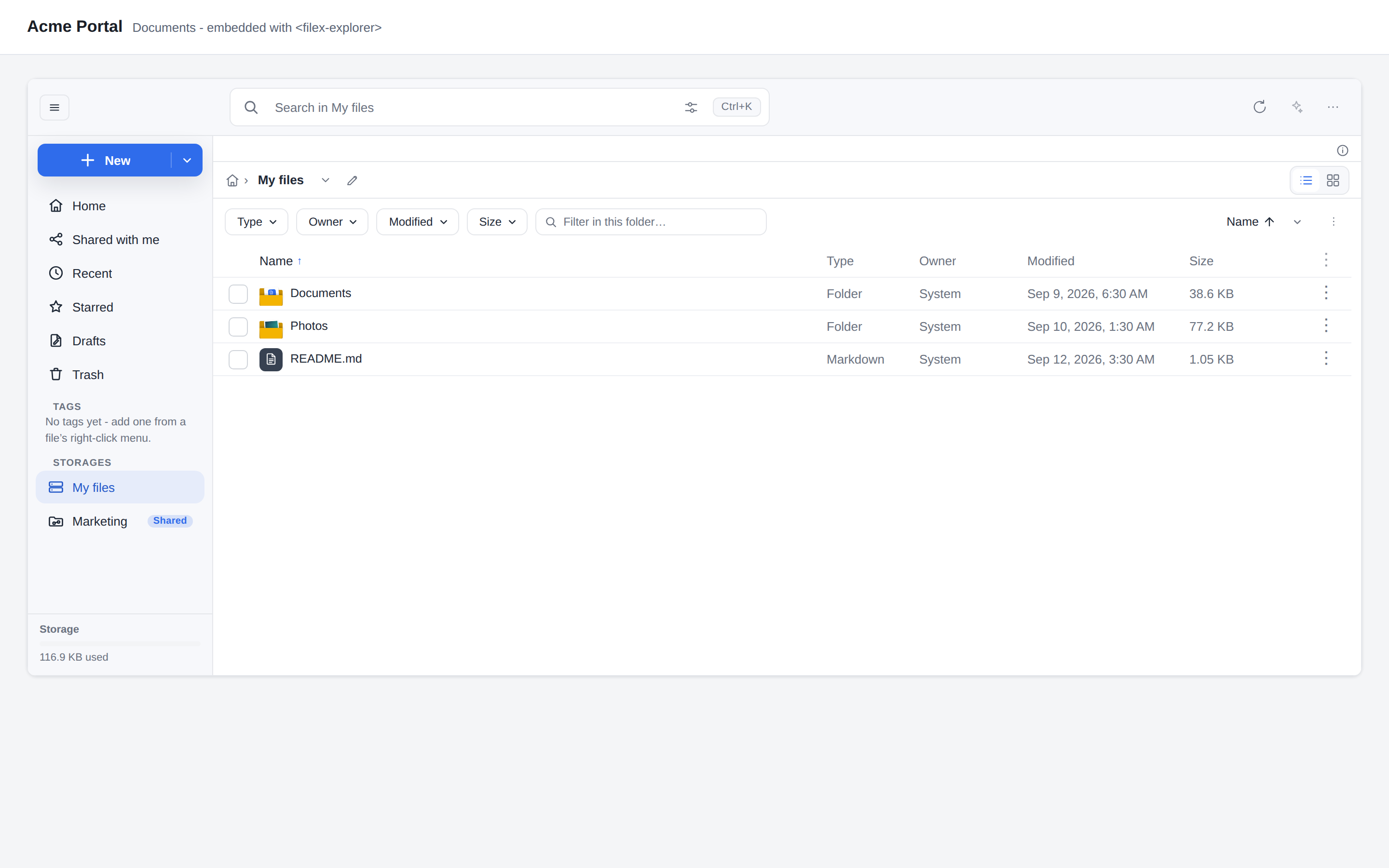
Task: Select the README.md row checkbox
Action: pos(238,359)
